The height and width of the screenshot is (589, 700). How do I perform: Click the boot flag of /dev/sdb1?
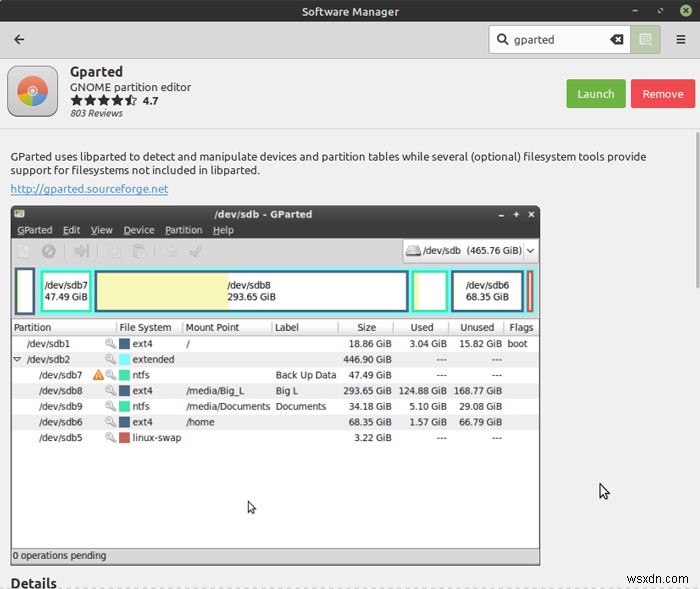click(x=517, y=343)
